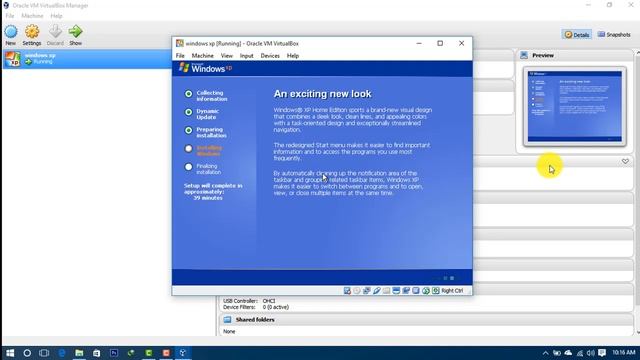Open File menu in VirtualBox Manager

[x=10, y=16]
